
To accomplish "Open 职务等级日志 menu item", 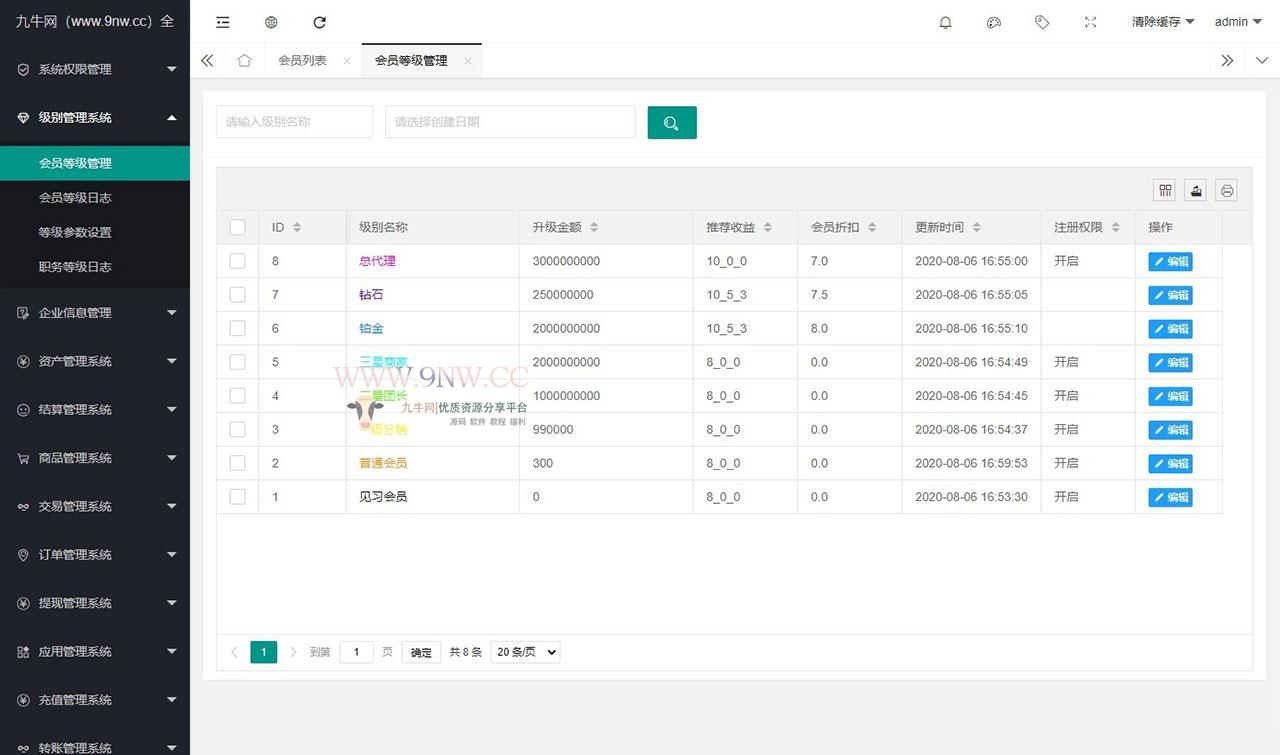I will pos(95,267).
